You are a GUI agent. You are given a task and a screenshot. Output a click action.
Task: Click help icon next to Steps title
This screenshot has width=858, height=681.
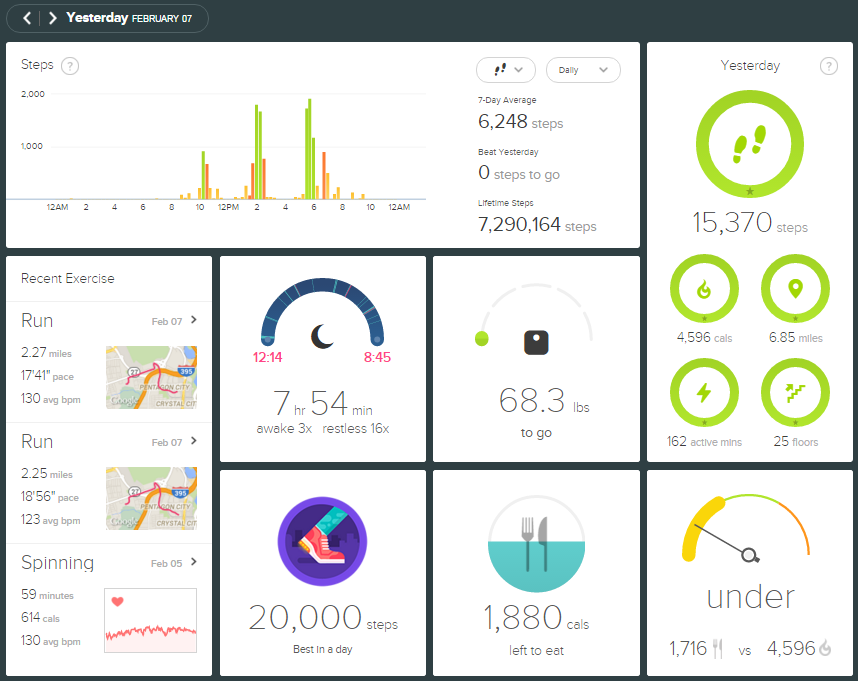pyautogui.click(x=70, y=66)
